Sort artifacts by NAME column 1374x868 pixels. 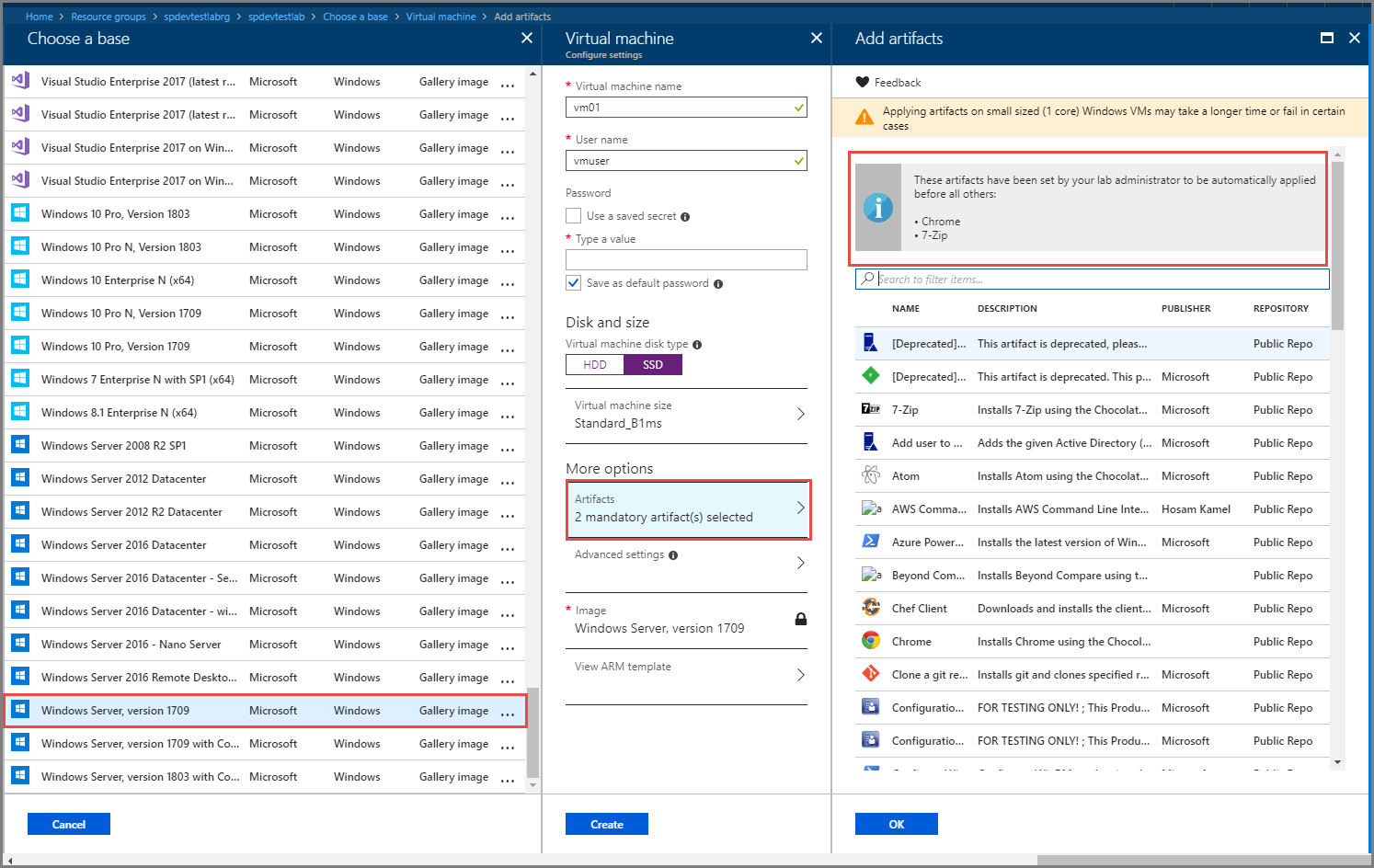point(906,309)
